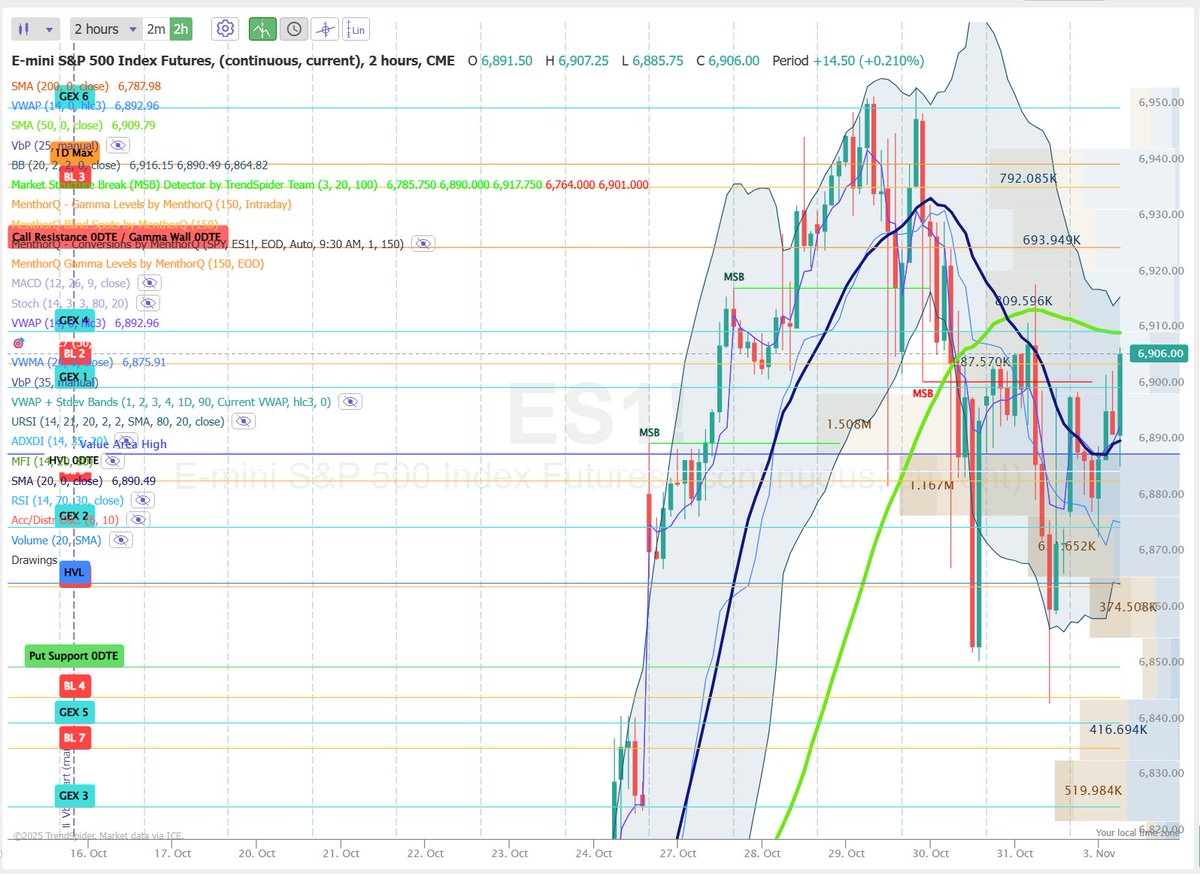Click the Drawings label
Screen dimensions: 1200x876
coord(35,559)
